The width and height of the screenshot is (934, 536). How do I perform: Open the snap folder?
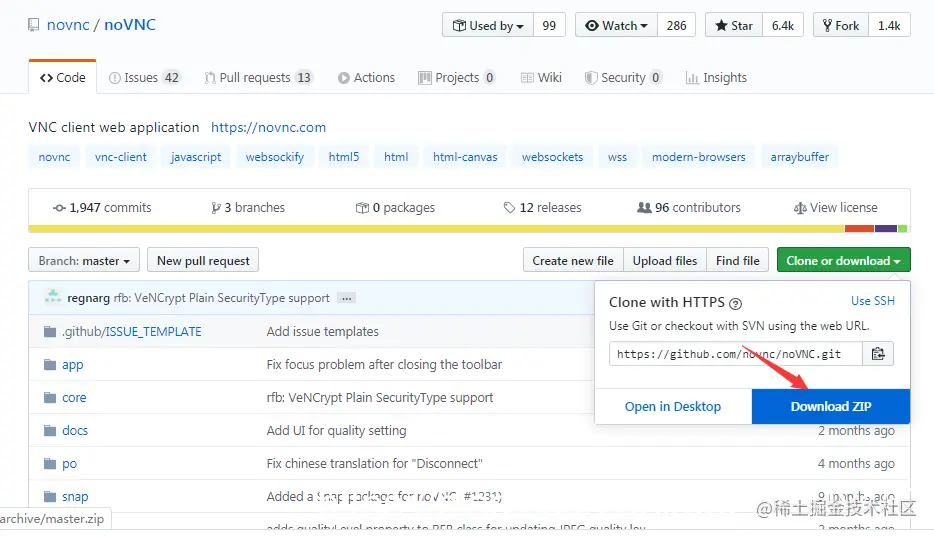point(75,497)
